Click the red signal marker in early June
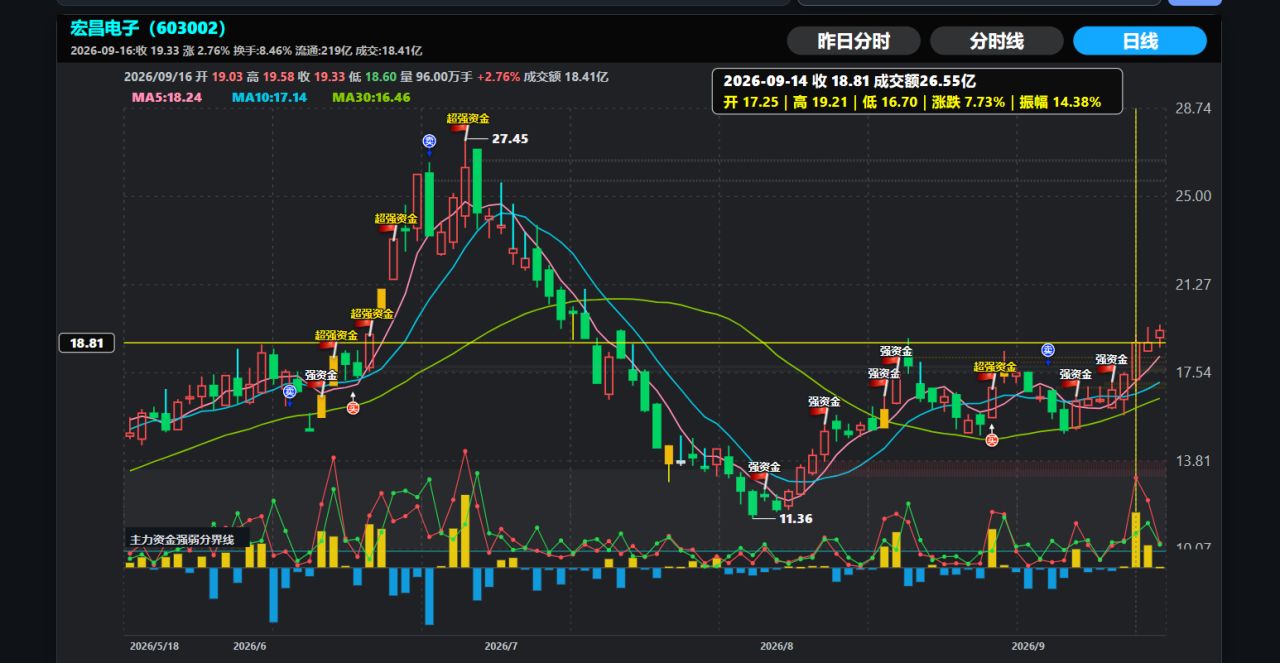1280x663 pixels. (353, 408)
